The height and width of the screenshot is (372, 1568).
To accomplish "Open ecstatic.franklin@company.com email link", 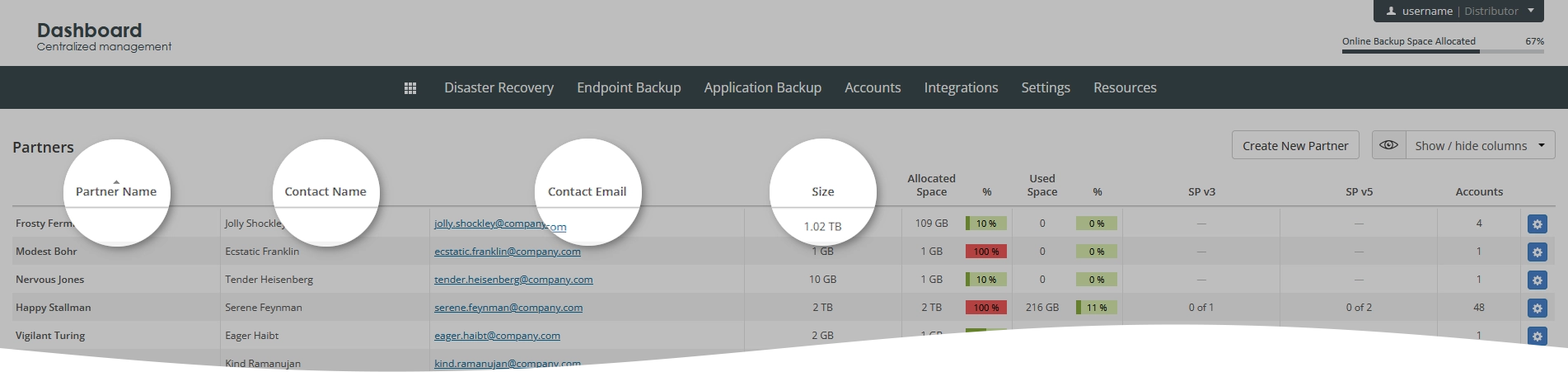I will (x=508, y=252).
